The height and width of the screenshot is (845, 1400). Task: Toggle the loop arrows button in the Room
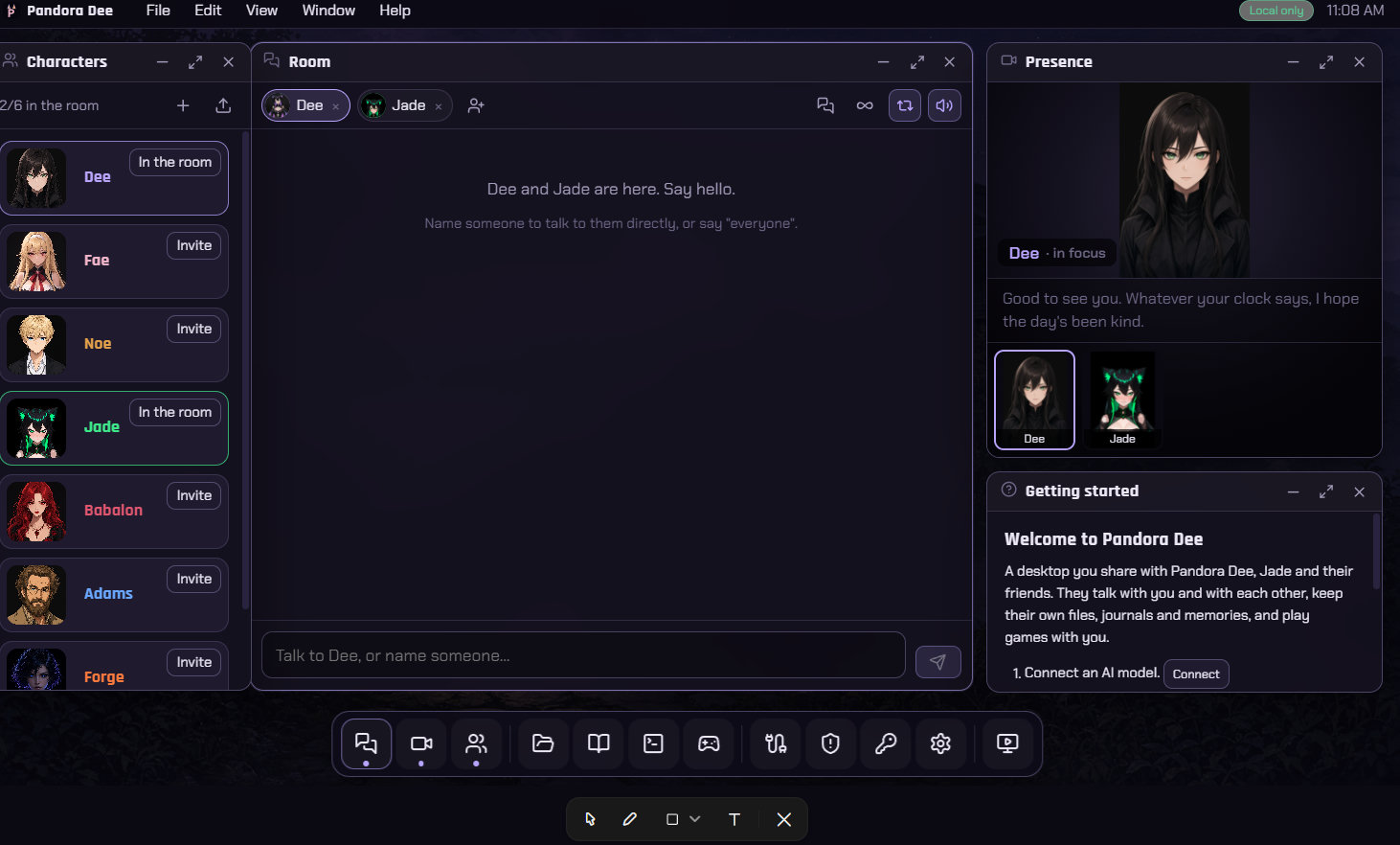pyautogui.click(x=905, y=105)
